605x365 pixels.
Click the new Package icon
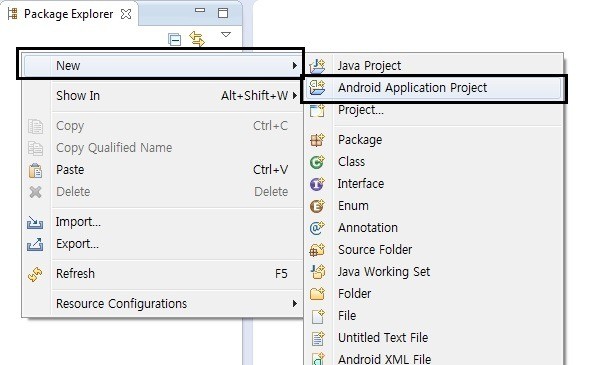point(317,140)
